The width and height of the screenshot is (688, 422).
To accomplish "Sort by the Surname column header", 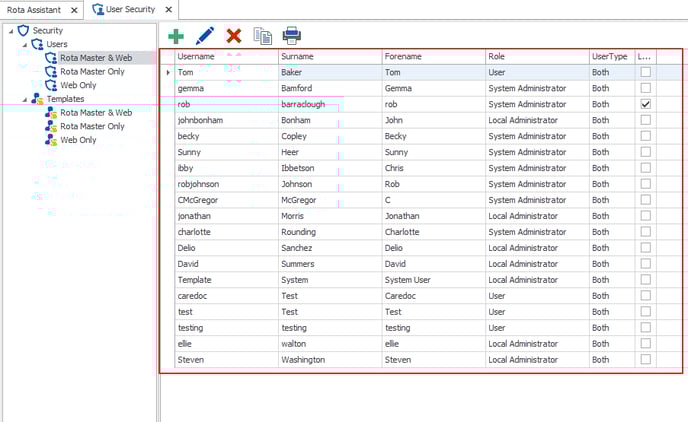I will [330, 57].
